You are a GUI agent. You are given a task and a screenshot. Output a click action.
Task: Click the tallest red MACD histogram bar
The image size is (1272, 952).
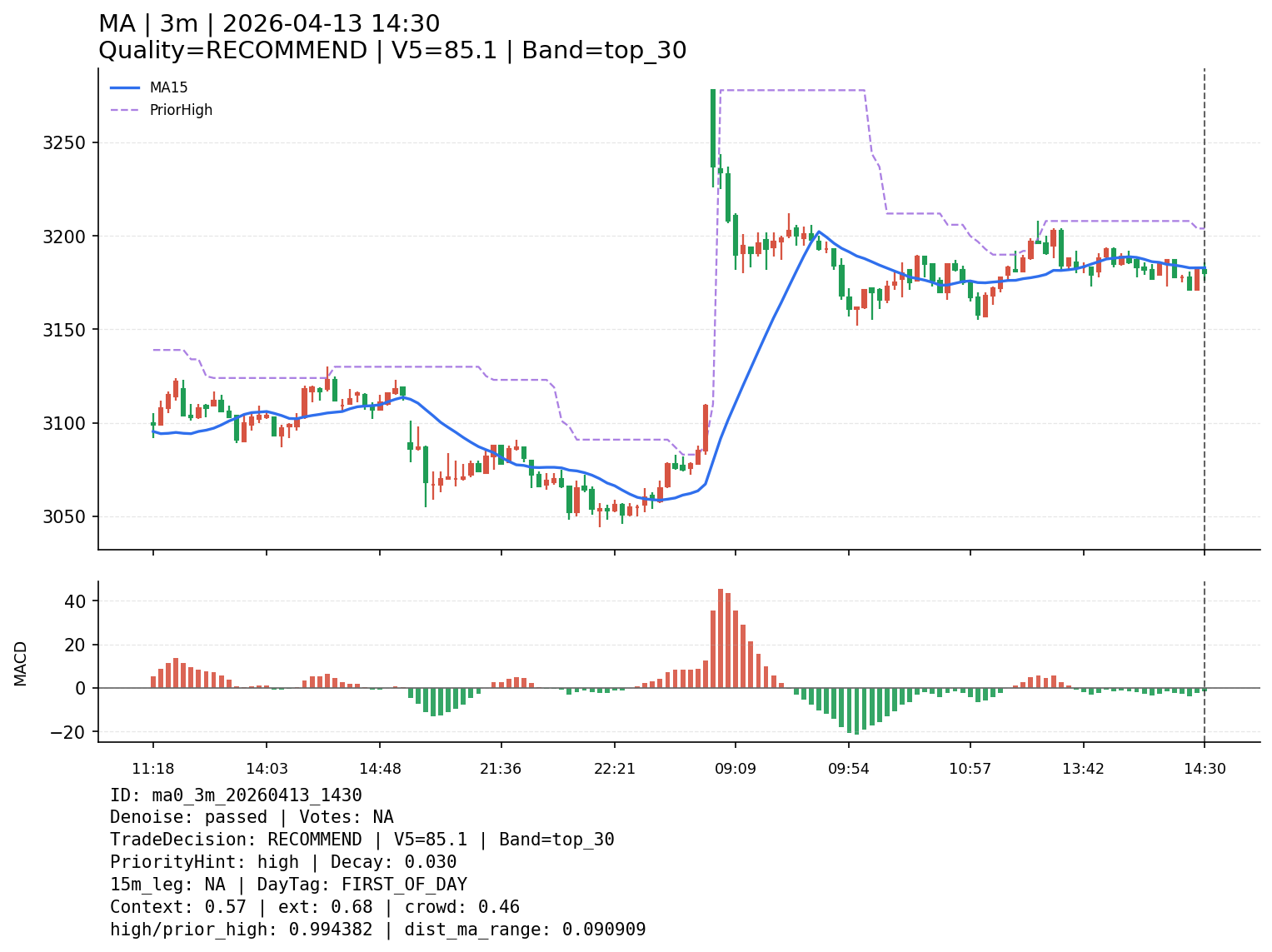click(721, 638)
